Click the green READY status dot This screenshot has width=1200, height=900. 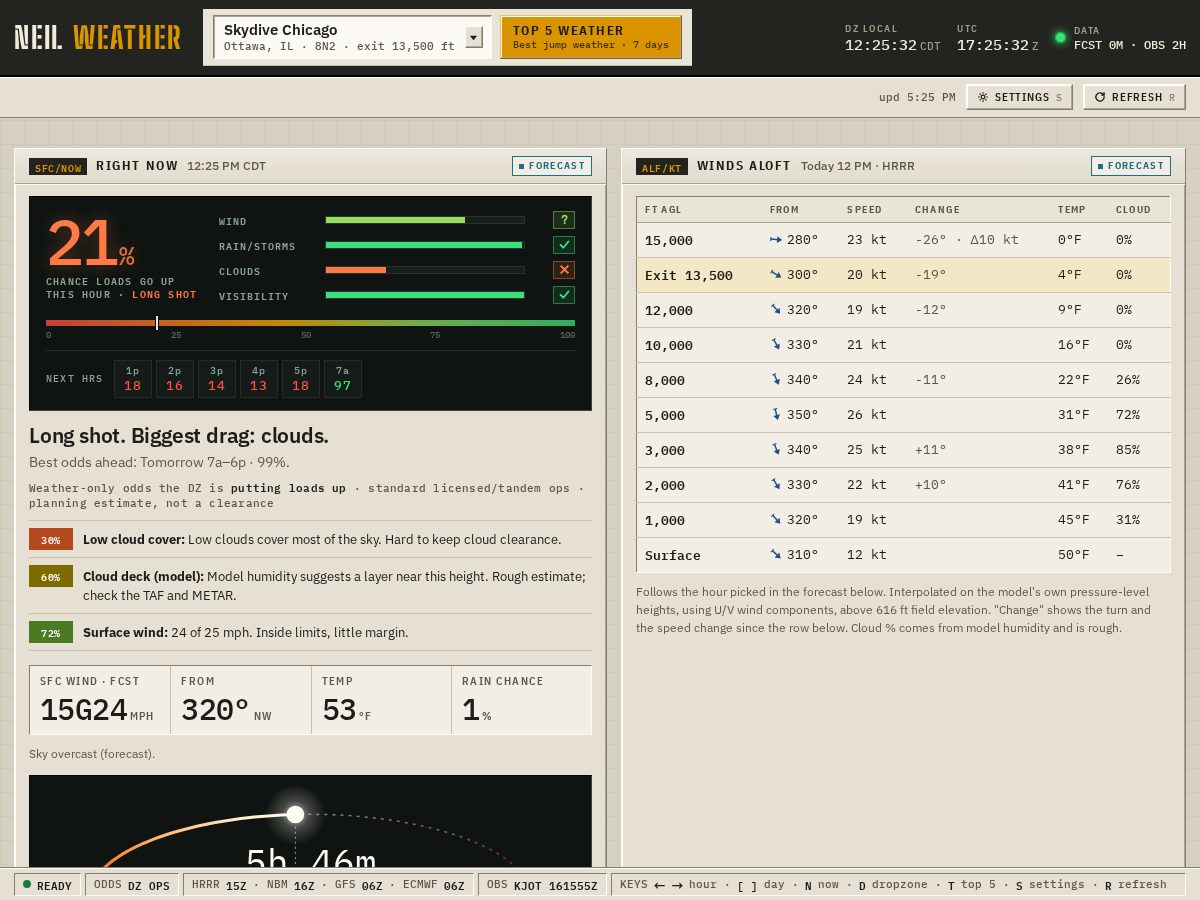click(27, 885)
